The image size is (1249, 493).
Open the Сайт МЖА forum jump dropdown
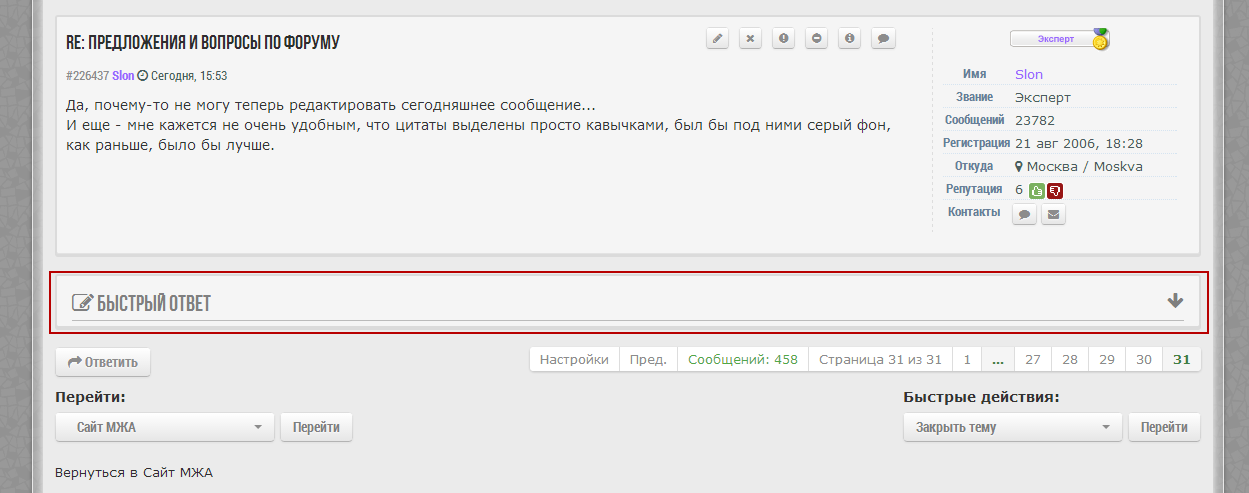point(165,427)
